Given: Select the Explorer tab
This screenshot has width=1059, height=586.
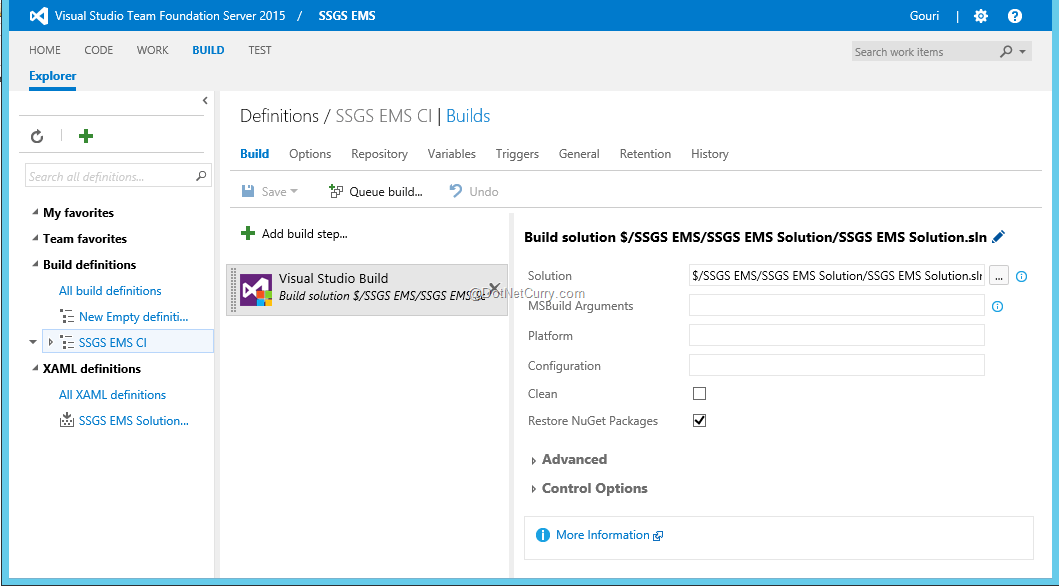Looking at the screenshot, I should 53,76.
